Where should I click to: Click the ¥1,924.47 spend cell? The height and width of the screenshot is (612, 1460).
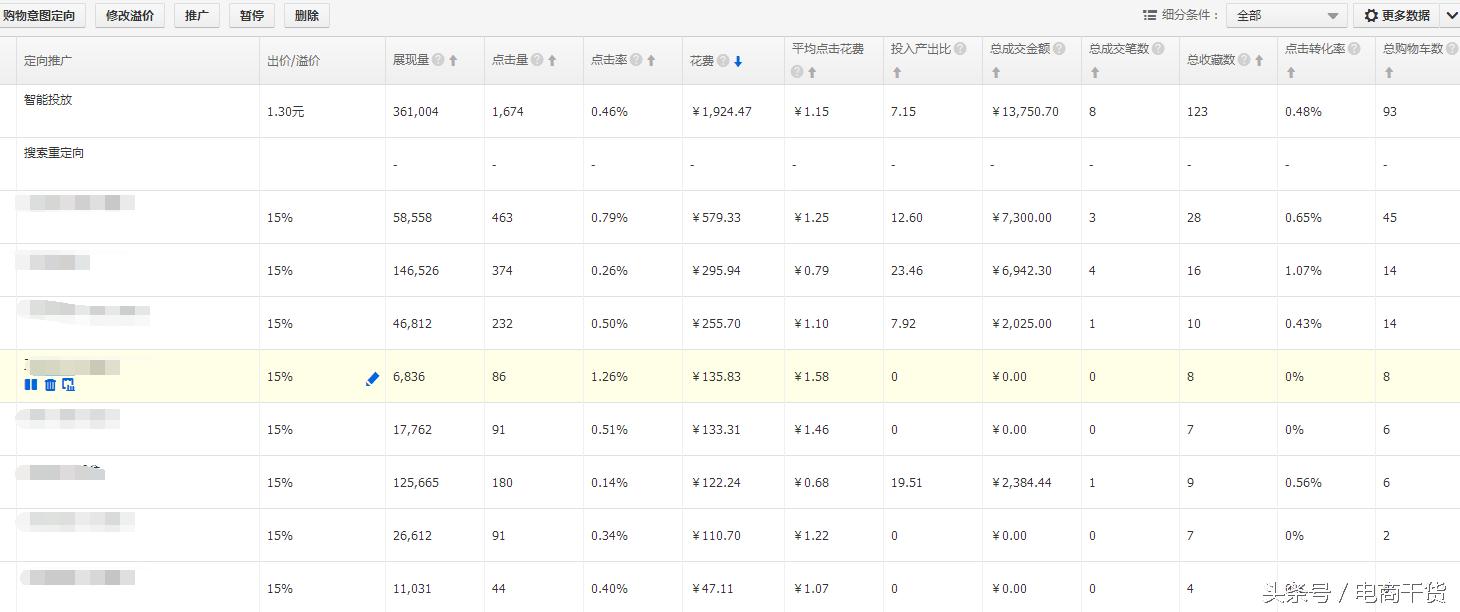(722, 112)
